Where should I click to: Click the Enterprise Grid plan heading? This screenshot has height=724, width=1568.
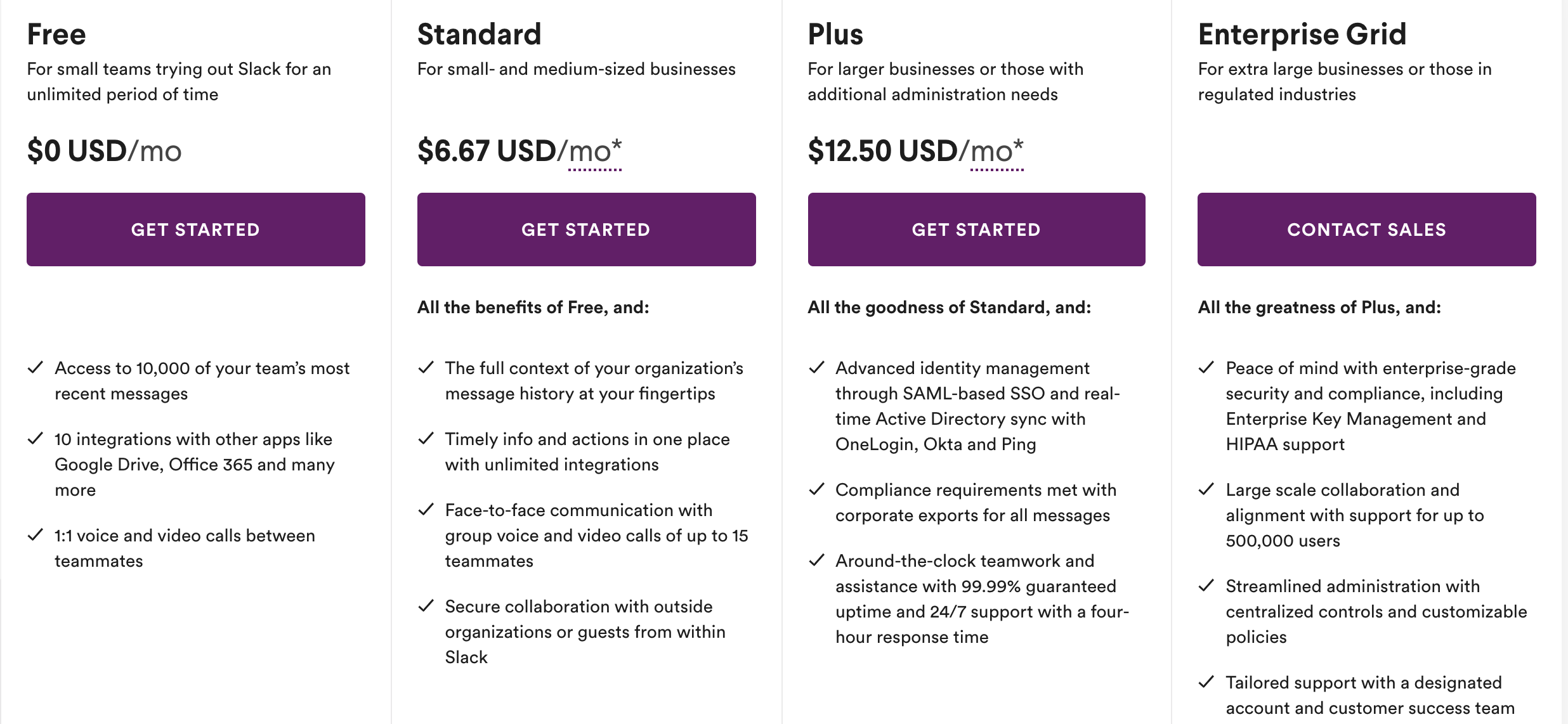[x=1302, y=34]
